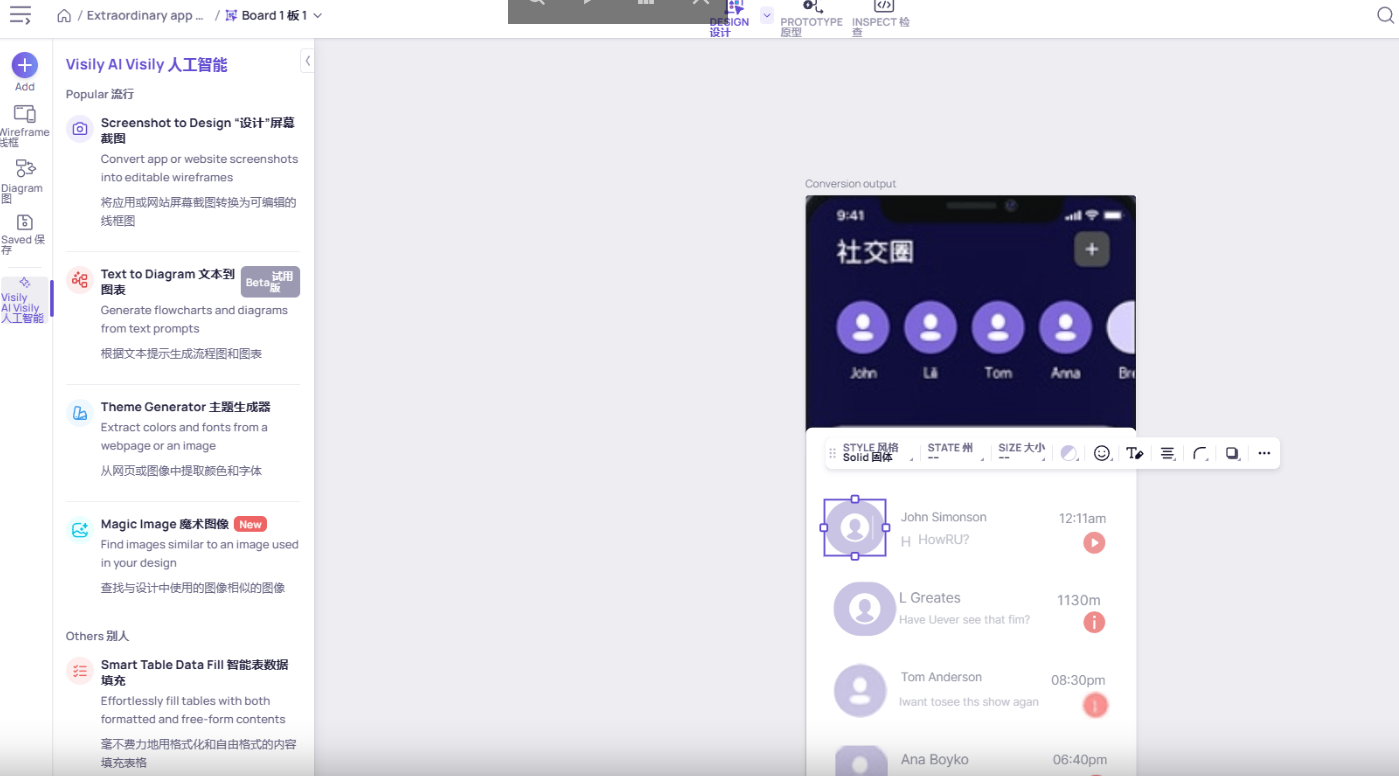The image size is (1399, 776).
Task: Open the SIZE dropdown
Action: point(1021,453)
